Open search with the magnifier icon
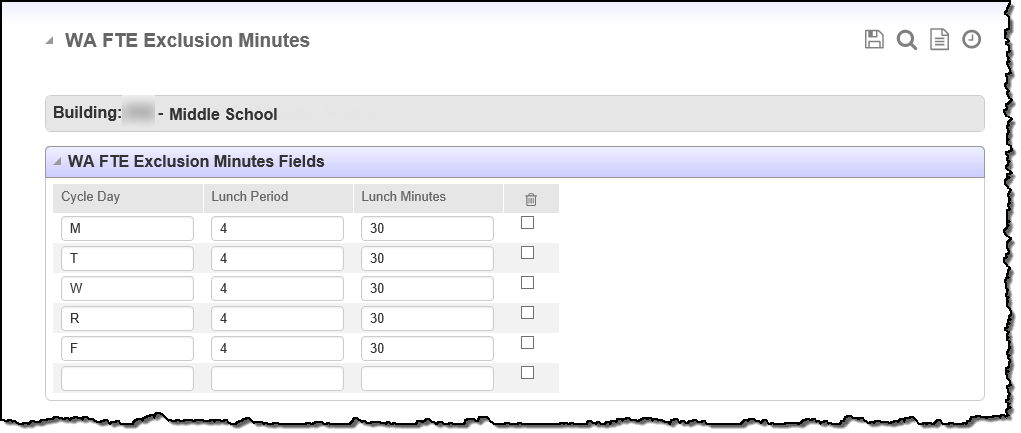1021x433 pixels. click(906, 40)
